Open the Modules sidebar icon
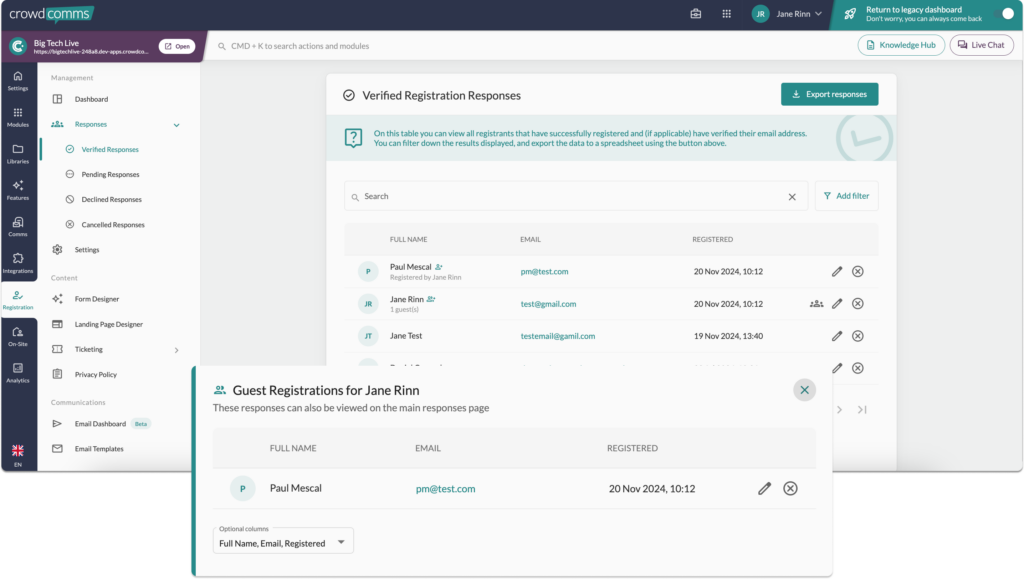Screen dimensions: 1024x579 coord(18,117)
